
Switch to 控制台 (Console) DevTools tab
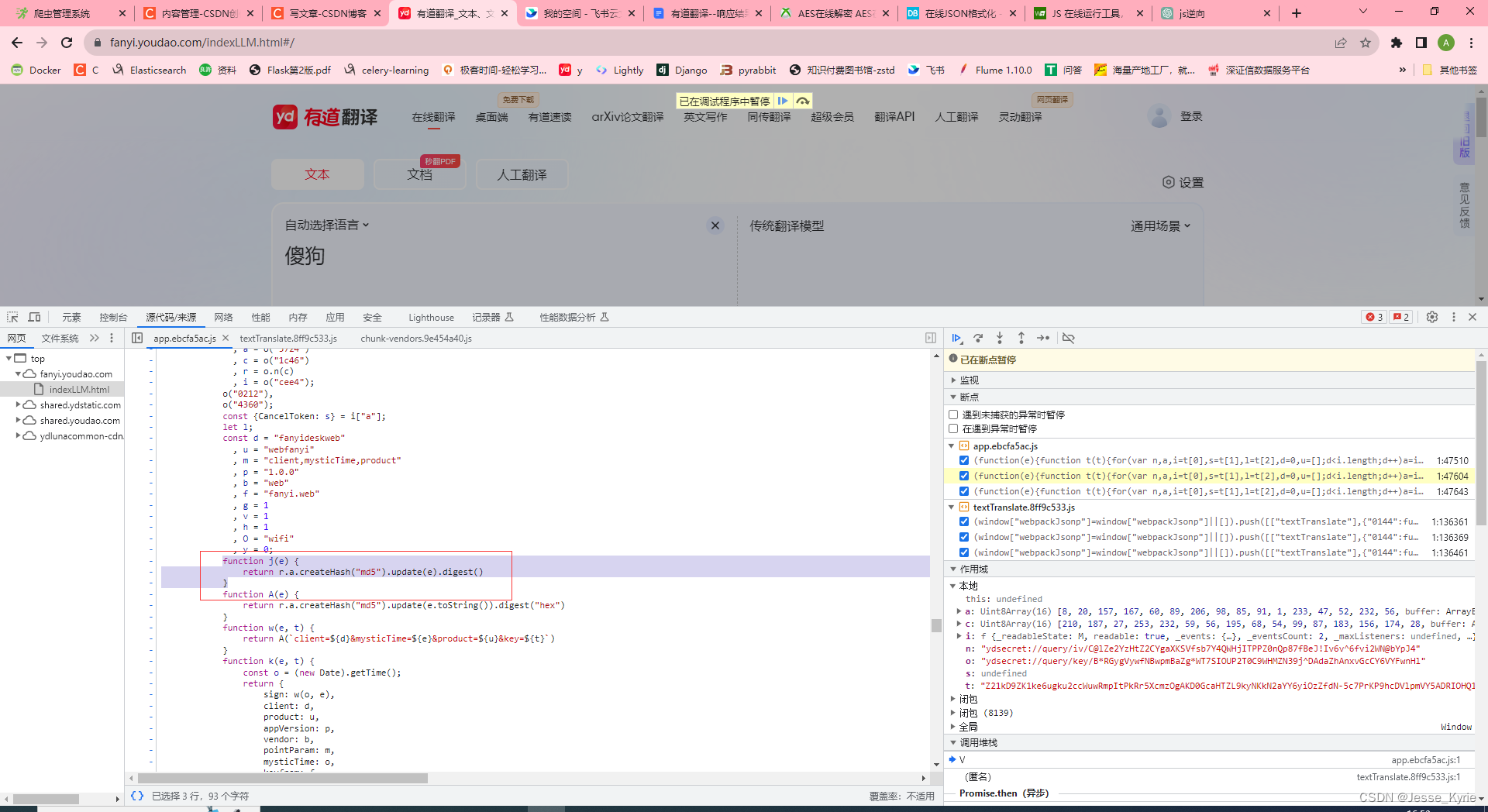(x=113, y=317)
